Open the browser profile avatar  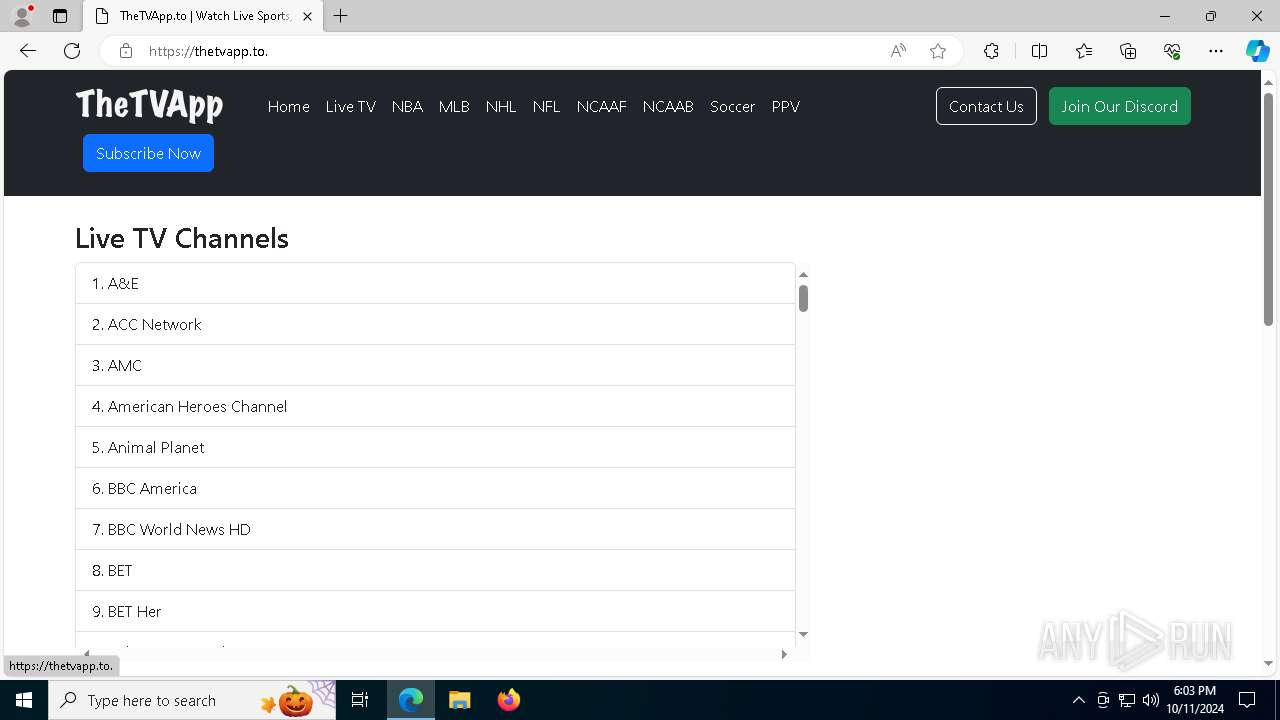click(22, 16)
